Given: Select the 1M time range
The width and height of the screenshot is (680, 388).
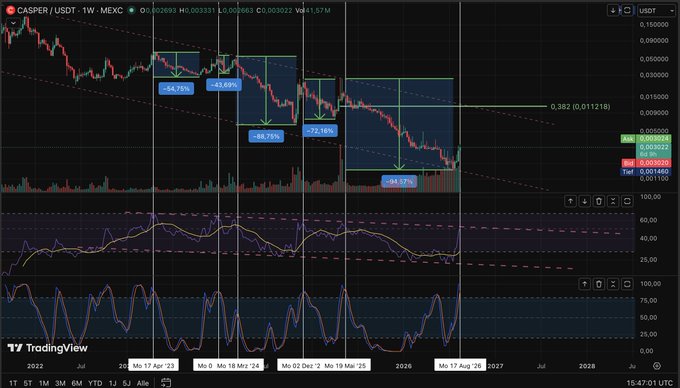Looking at the screenshot, I should point(44,383).
